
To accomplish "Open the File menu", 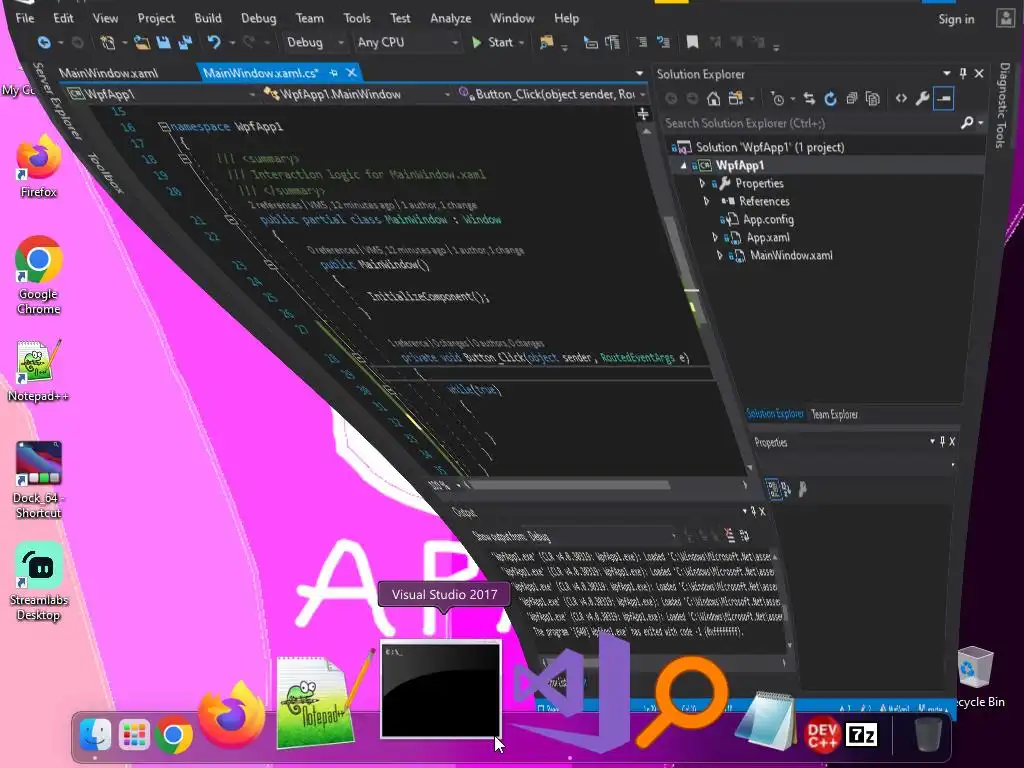I will pyautogui.click(x=25, y=18).
